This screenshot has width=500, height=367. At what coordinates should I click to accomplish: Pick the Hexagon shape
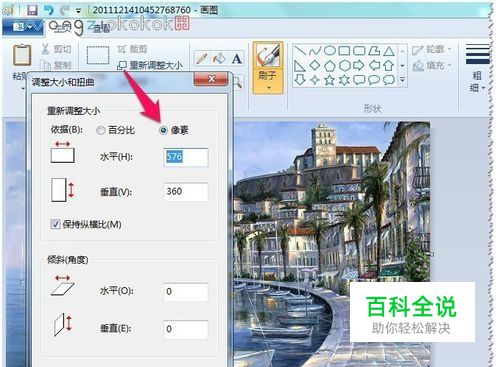tap(345, 65)
